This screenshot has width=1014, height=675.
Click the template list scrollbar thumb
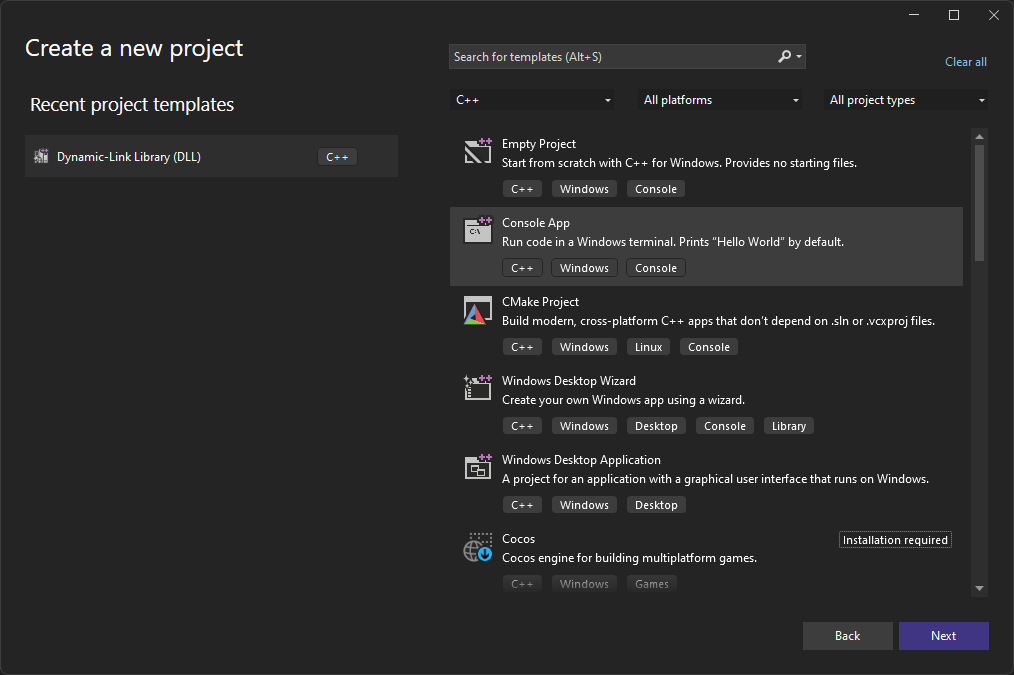(x=979, y=202)
